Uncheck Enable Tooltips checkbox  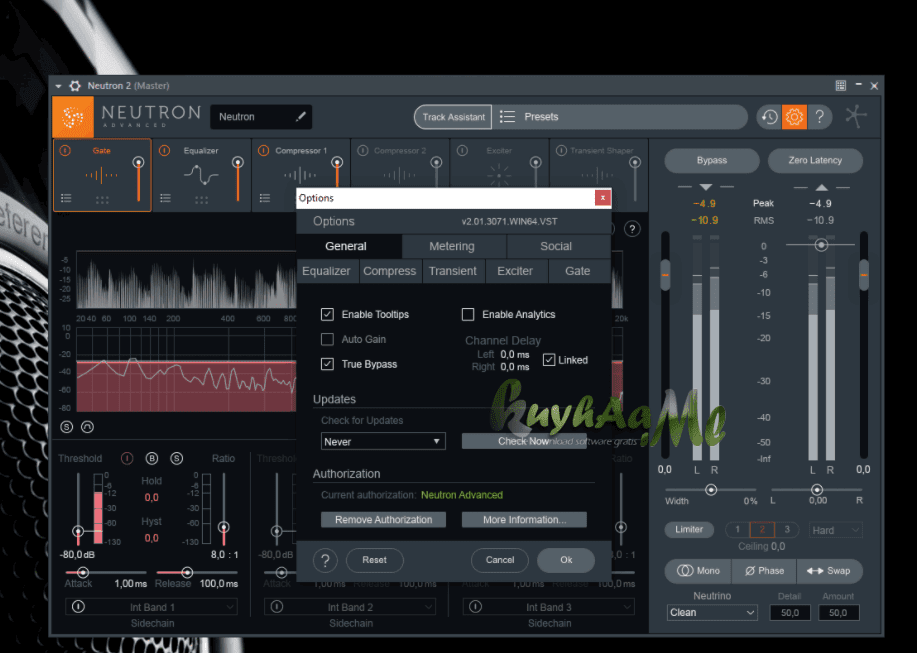point(328,315)
